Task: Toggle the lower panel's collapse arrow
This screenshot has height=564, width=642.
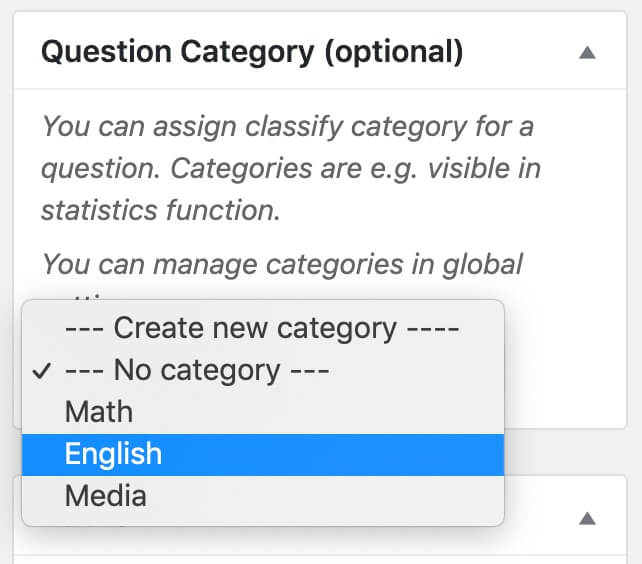Action: [588, 518]
